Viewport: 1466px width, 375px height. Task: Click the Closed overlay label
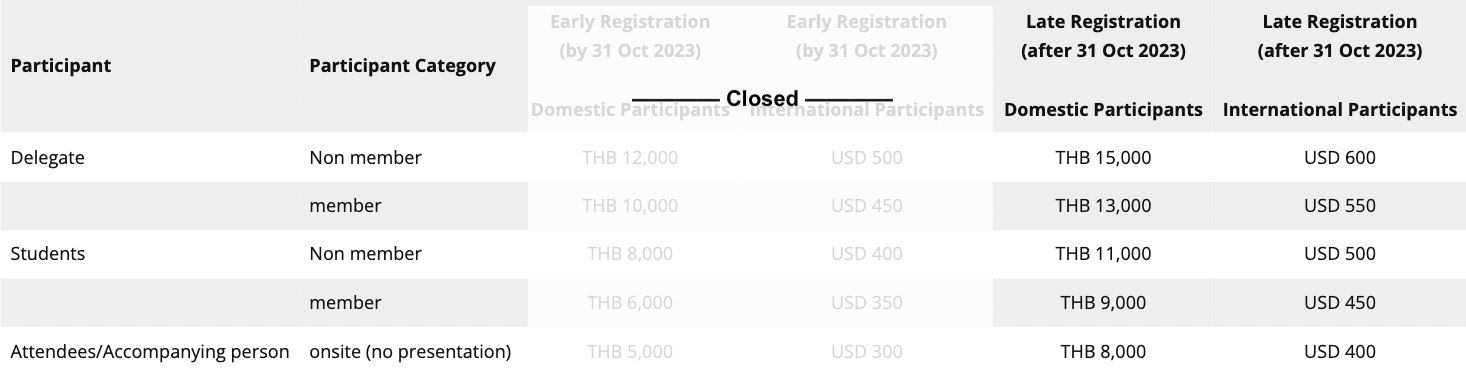point(762,98)
